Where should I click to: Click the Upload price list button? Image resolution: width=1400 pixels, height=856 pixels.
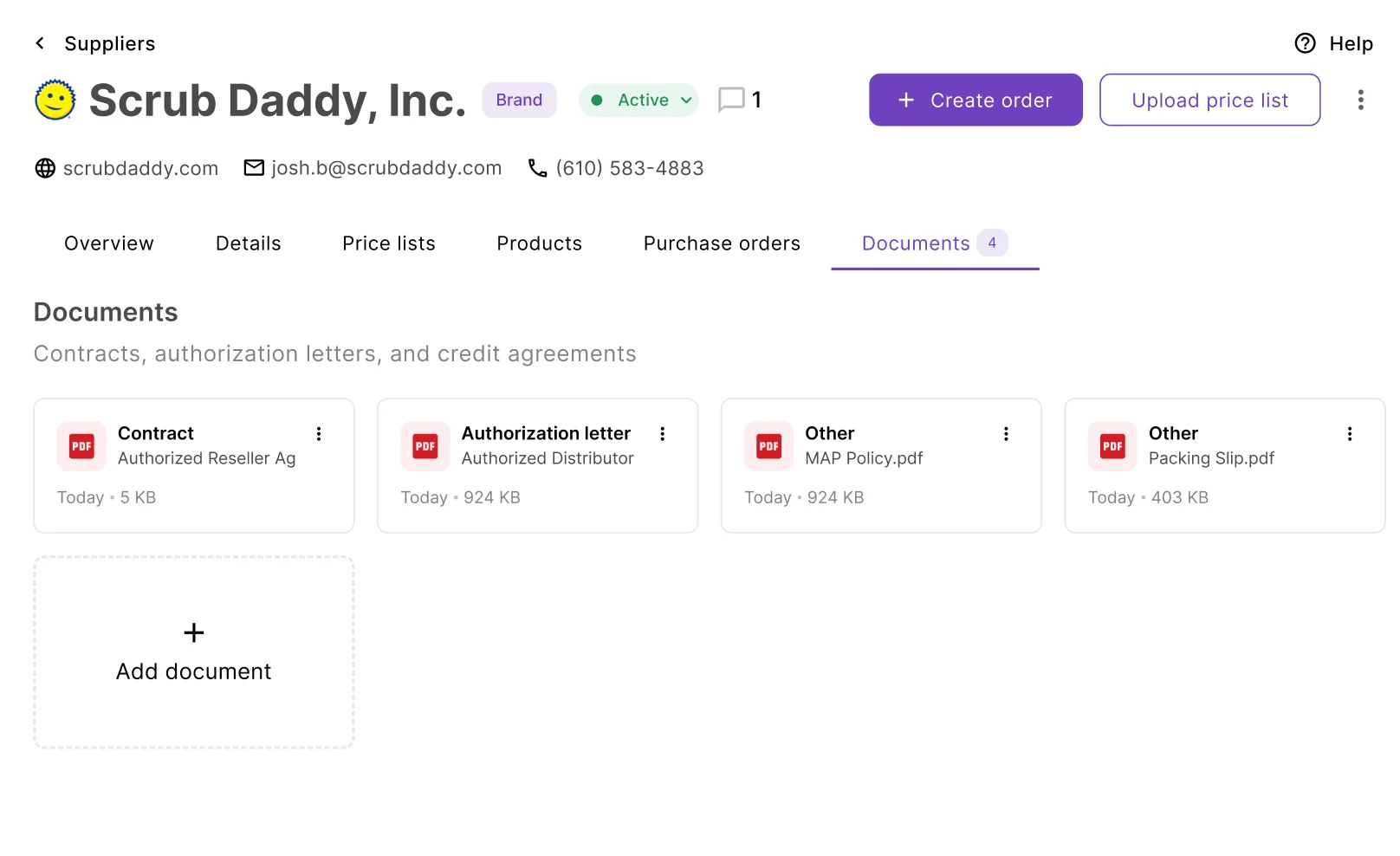pyautogui.click(x=1209, y=100)
